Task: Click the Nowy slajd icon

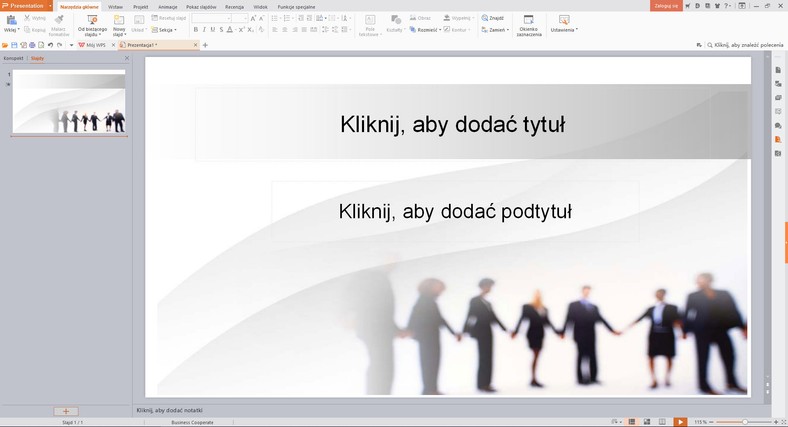Action: click(119, 19)
